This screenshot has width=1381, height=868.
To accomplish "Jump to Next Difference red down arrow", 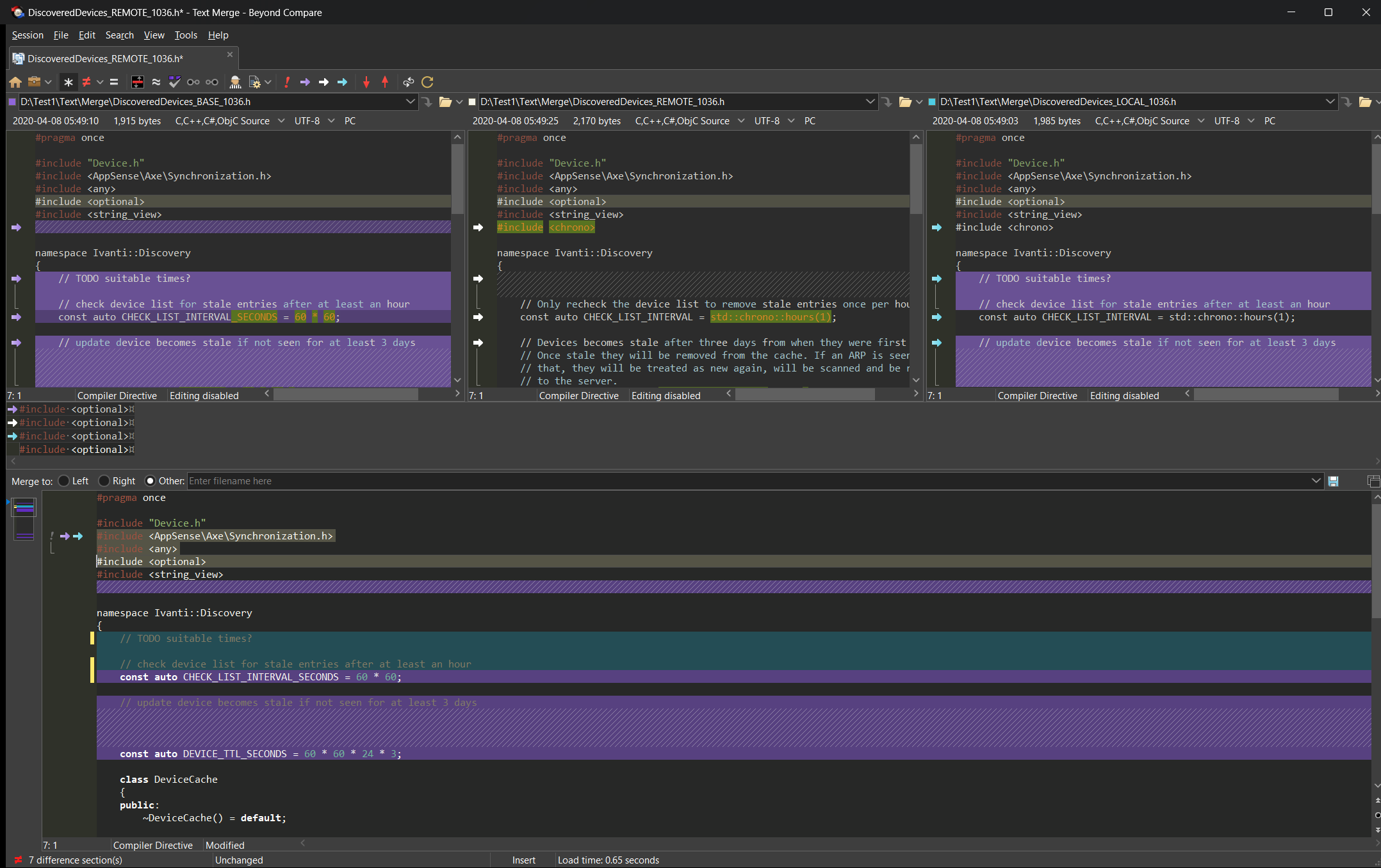I will (366, 82).
